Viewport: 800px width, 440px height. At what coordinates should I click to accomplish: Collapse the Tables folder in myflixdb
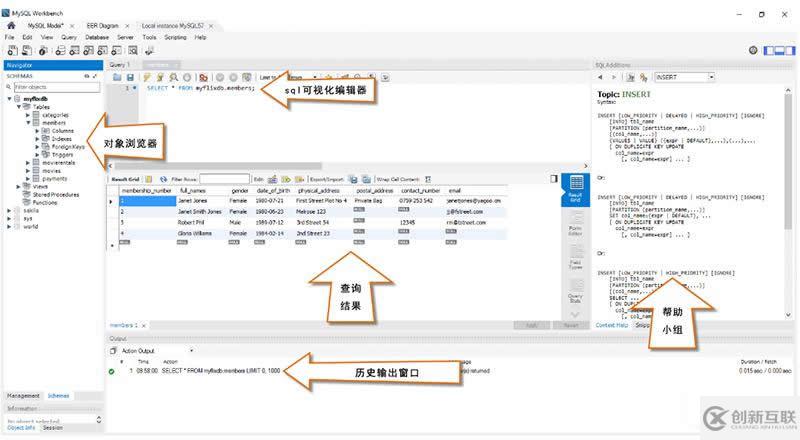click(19, 107)
